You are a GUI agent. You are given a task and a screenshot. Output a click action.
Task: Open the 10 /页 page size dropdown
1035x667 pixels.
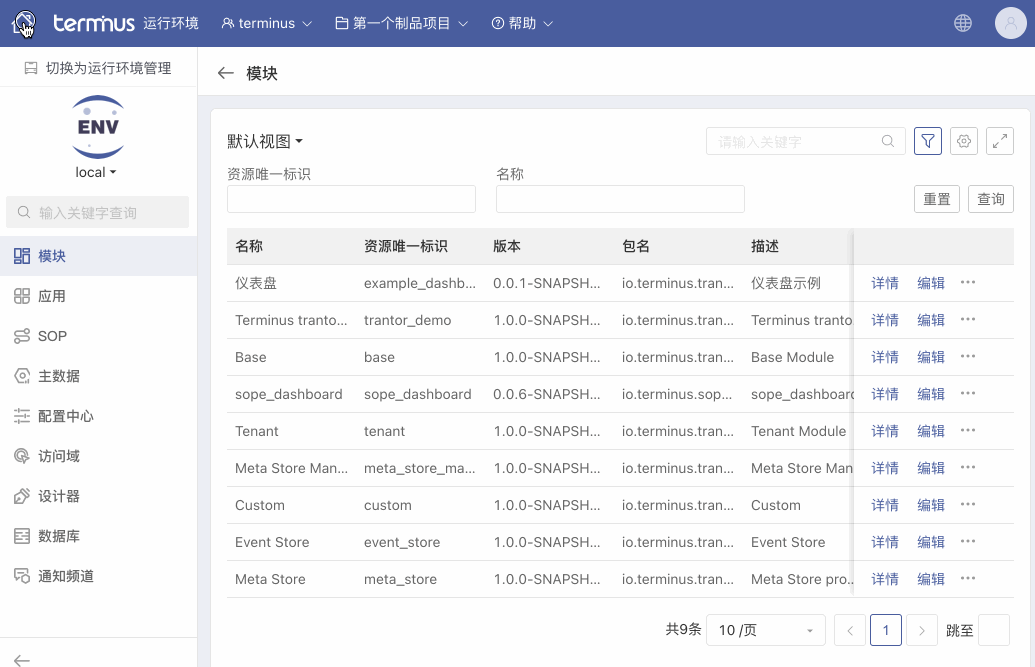pyautogui.click(x=766, y=630)
